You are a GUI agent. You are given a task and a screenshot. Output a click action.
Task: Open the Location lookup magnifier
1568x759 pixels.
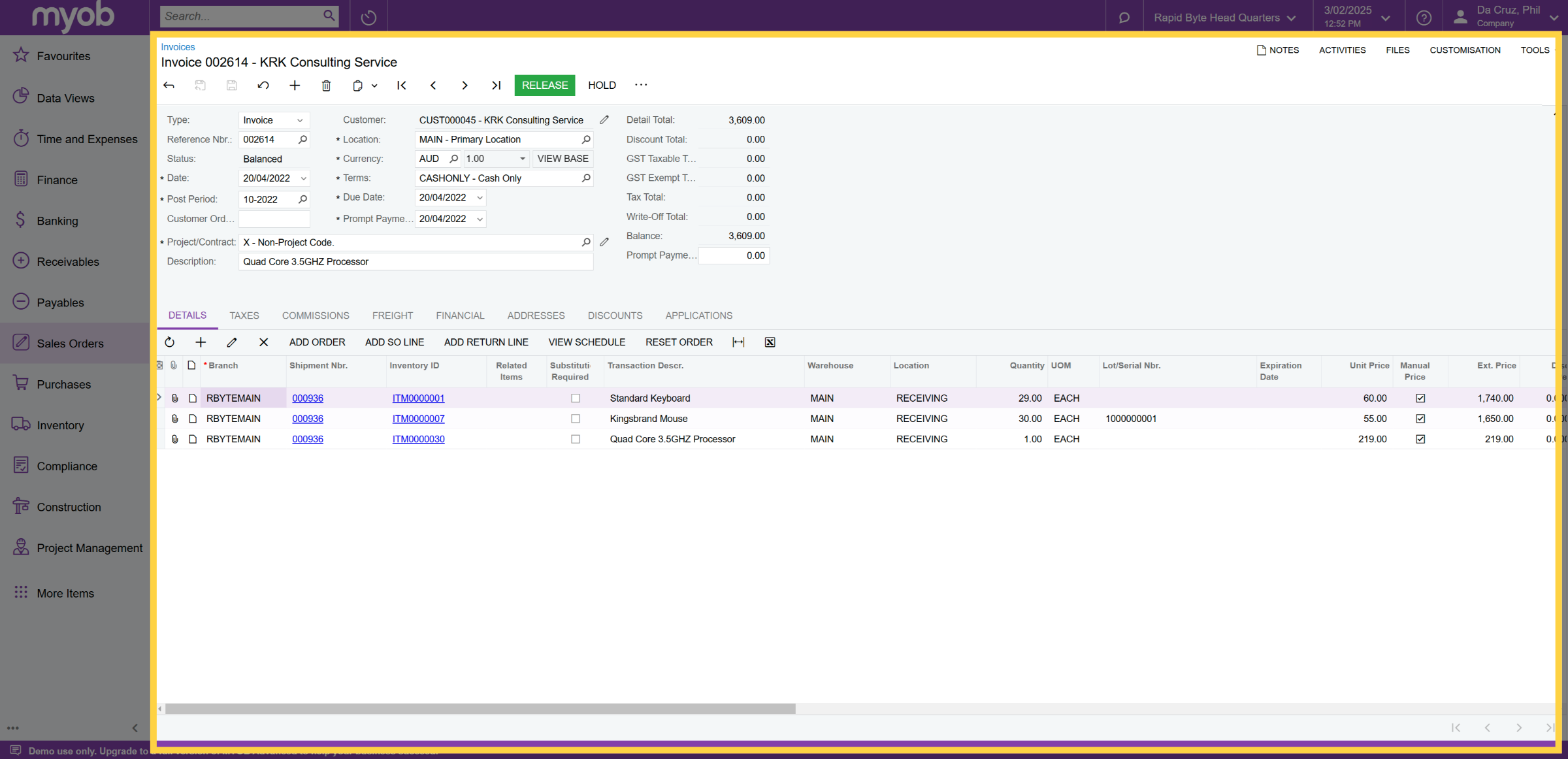(x=586, y=140)
